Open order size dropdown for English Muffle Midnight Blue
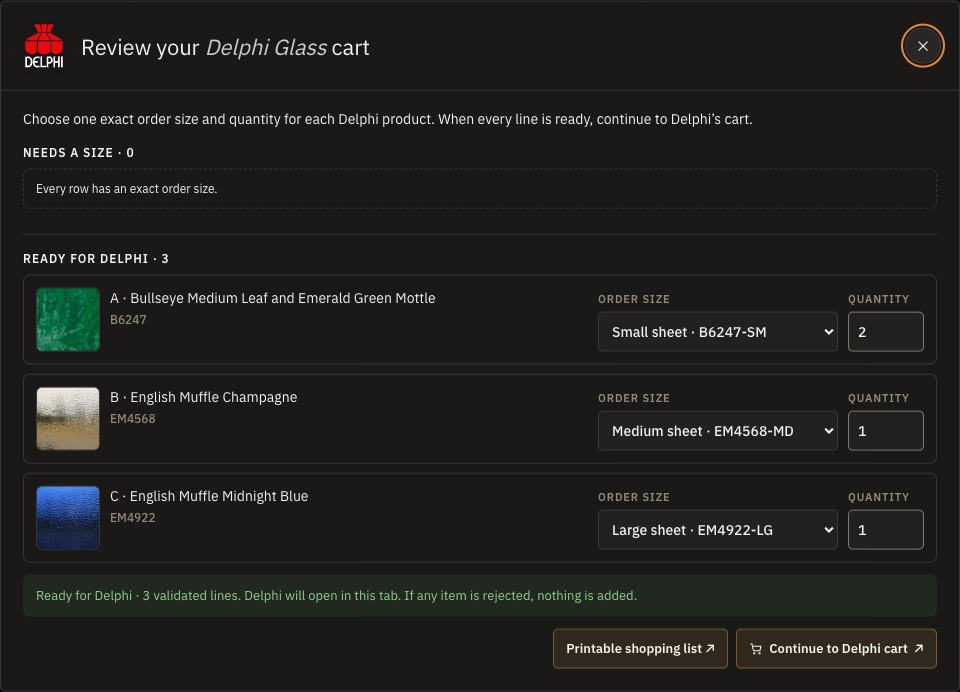This screenshot has height=692, width=960. 718,530
